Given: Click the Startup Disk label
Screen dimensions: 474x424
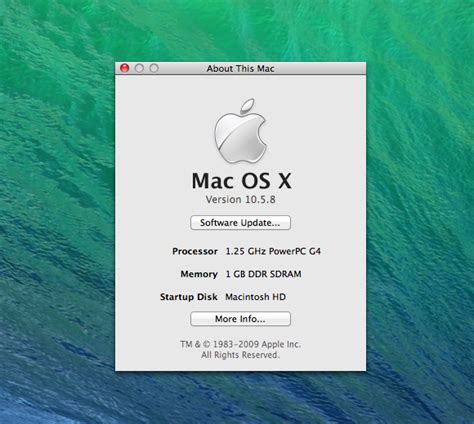Looking at the screenshot, I should pyautogui.click(x=189, y=297).
